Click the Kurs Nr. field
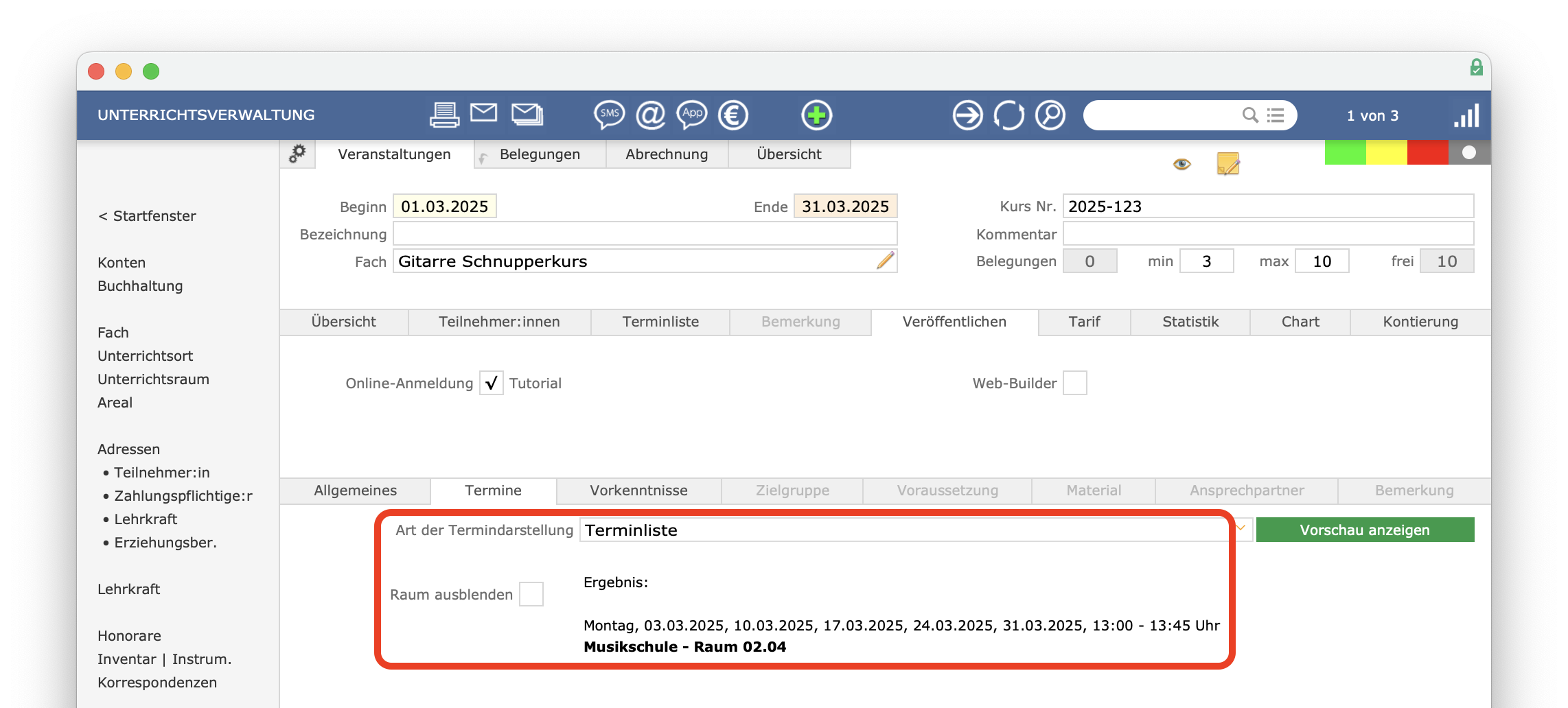Viewport: 1568px width, 708px height. 1268,206
